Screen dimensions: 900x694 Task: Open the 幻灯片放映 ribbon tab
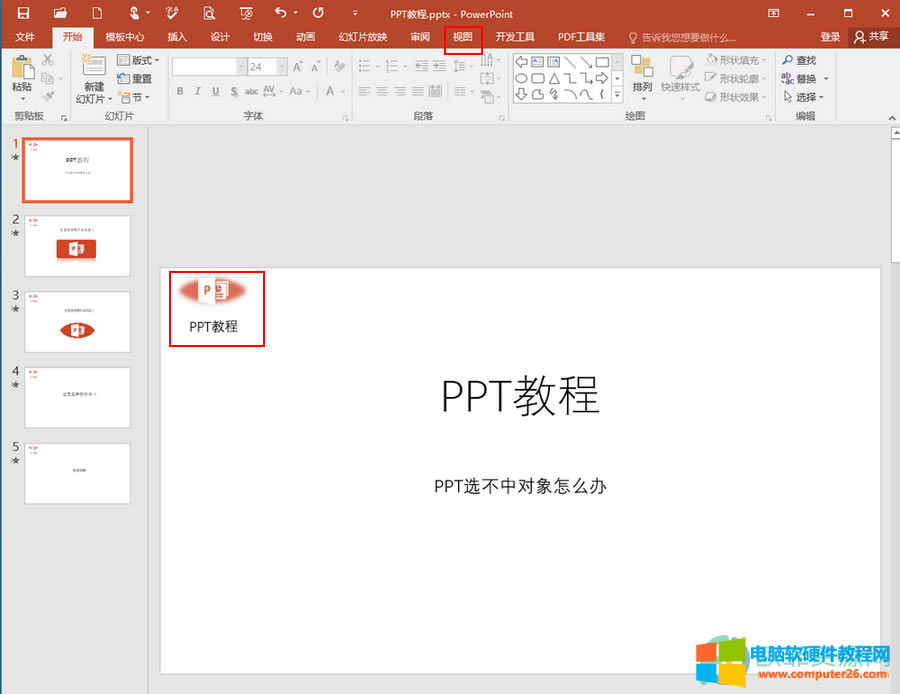coord(362,36)
